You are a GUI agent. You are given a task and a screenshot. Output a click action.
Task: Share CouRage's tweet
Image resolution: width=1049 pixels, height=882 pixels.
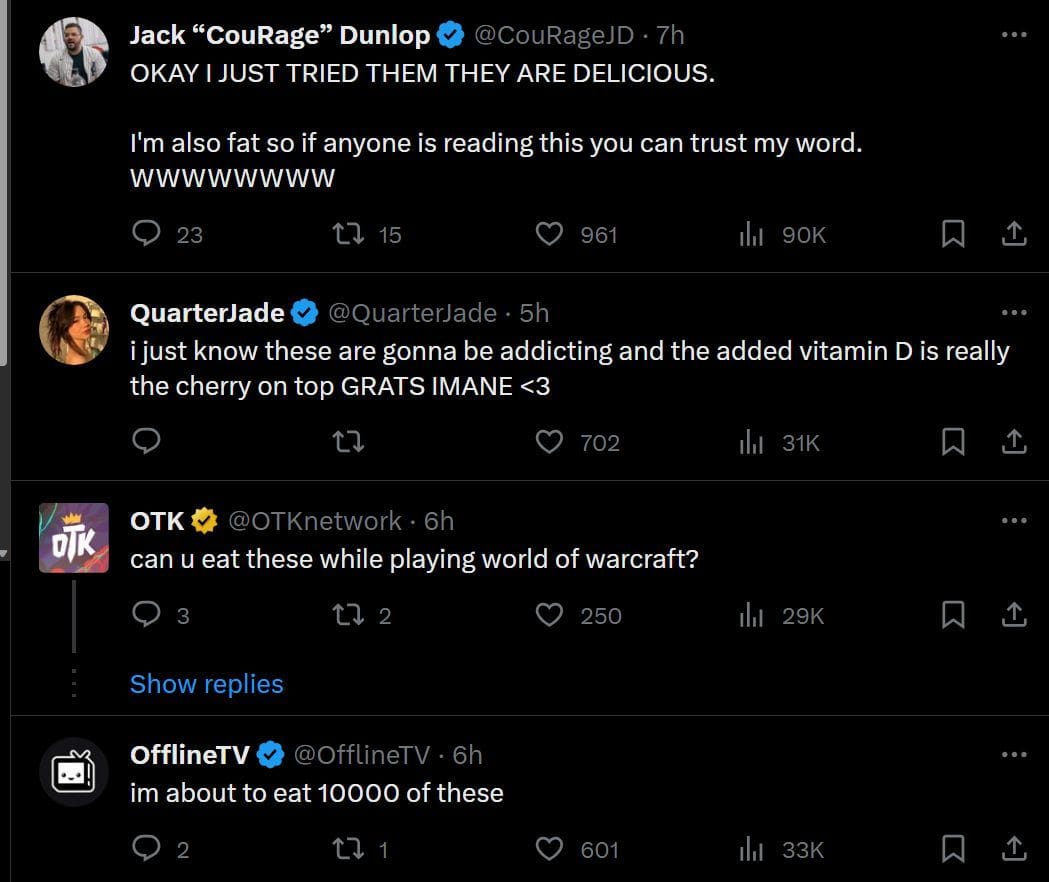coord(1013,234)
